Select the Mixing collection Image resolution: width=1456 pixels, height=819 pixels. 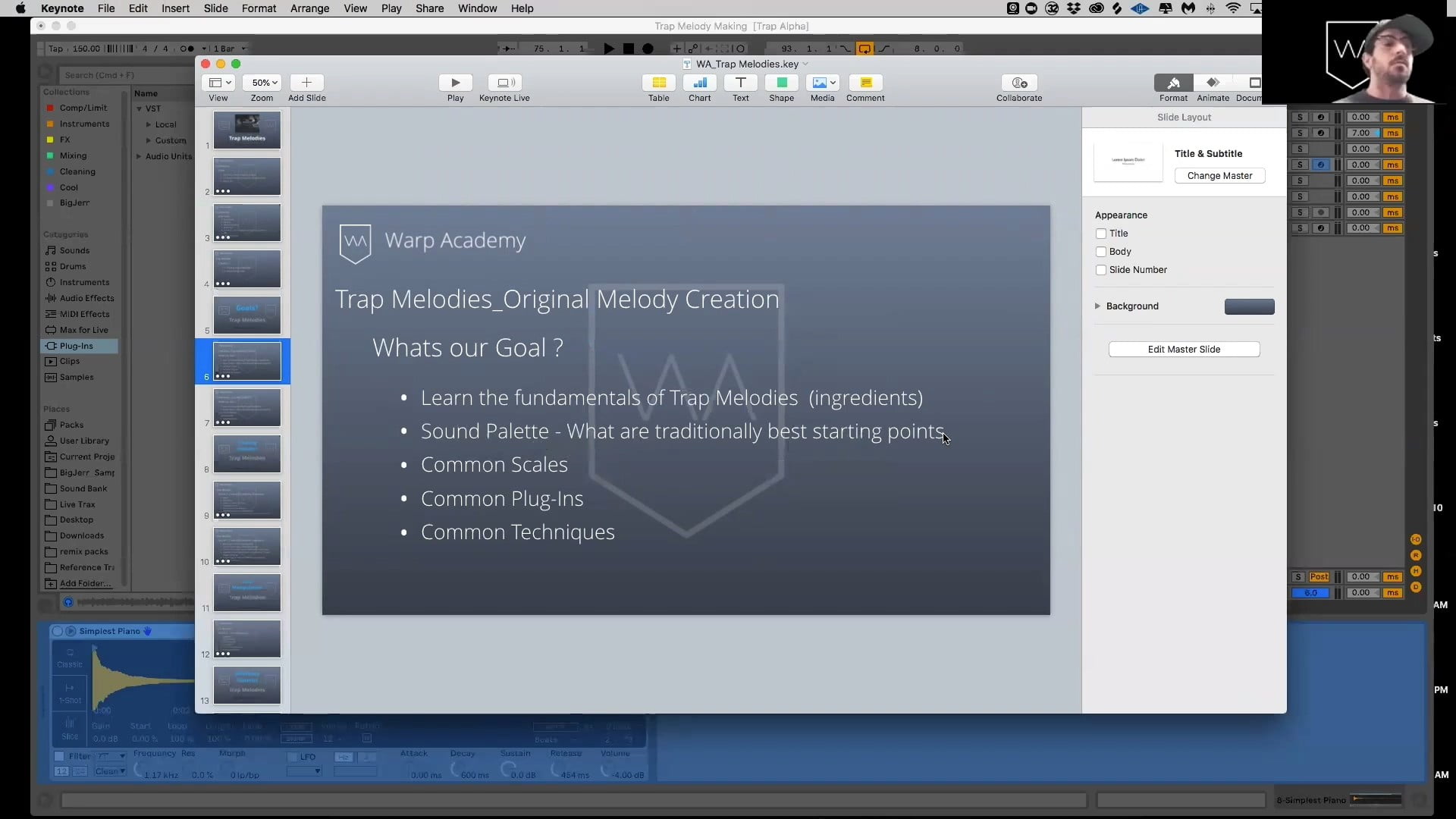click(73, 155)
